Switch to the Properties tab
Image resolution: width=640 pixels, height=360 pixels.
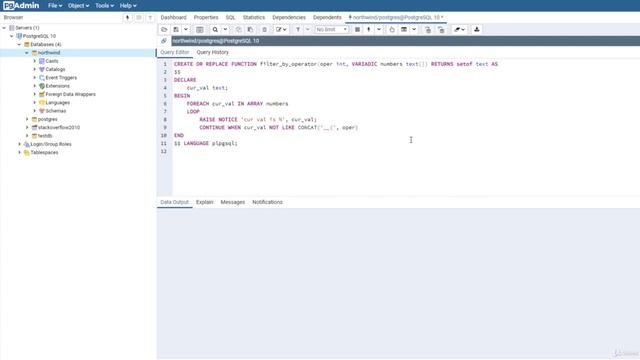(206, 18)
